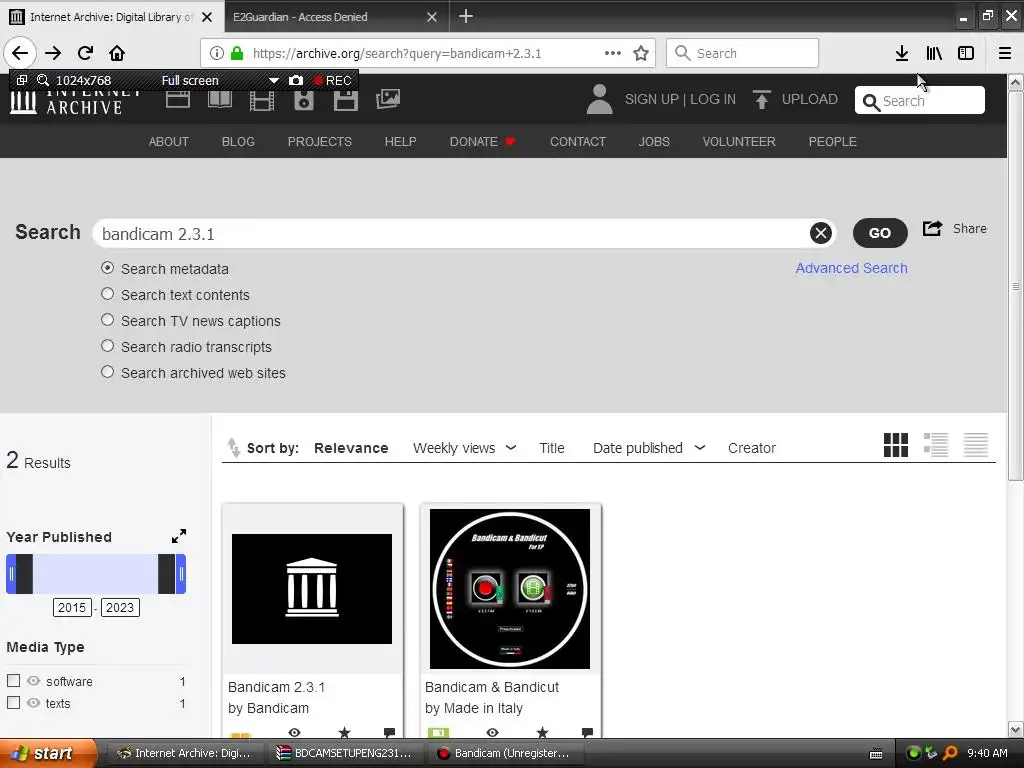Click the GO search button

pyautogui.click(x=880, y=233)
